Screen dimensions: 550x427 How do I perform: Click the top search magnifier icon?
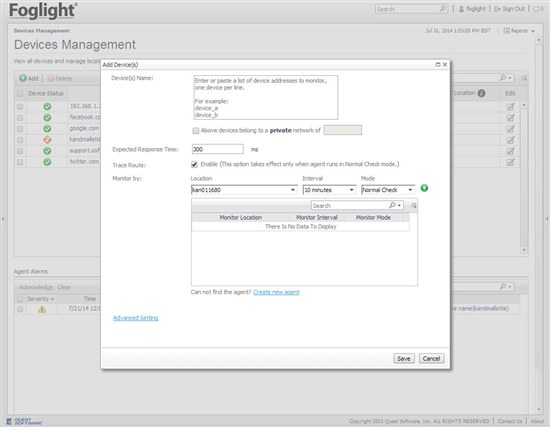443,8
